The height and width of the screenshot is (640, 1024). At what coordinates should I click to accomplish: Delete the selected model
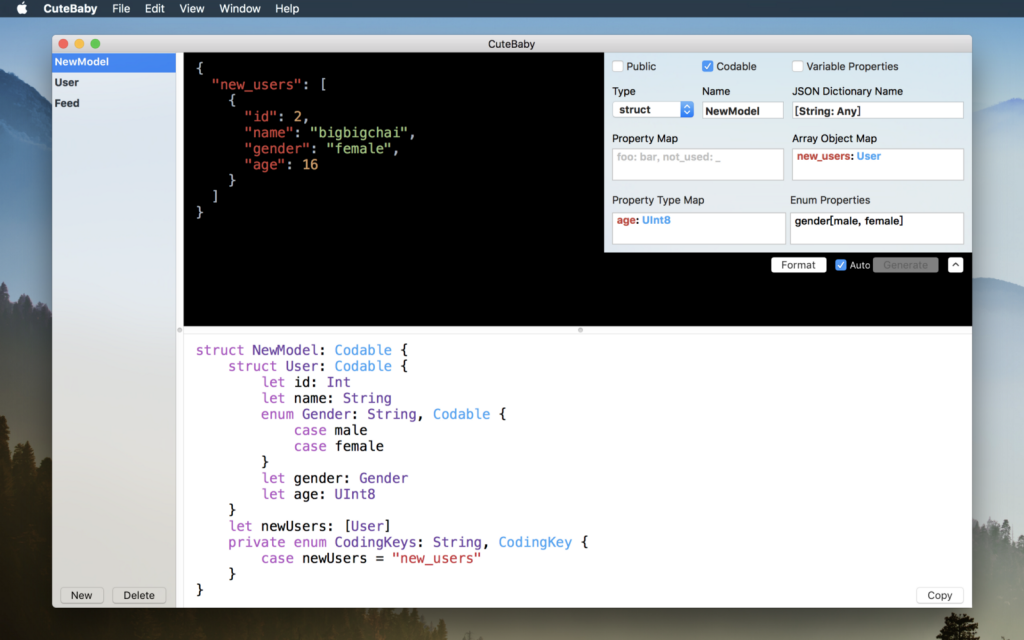139,595
